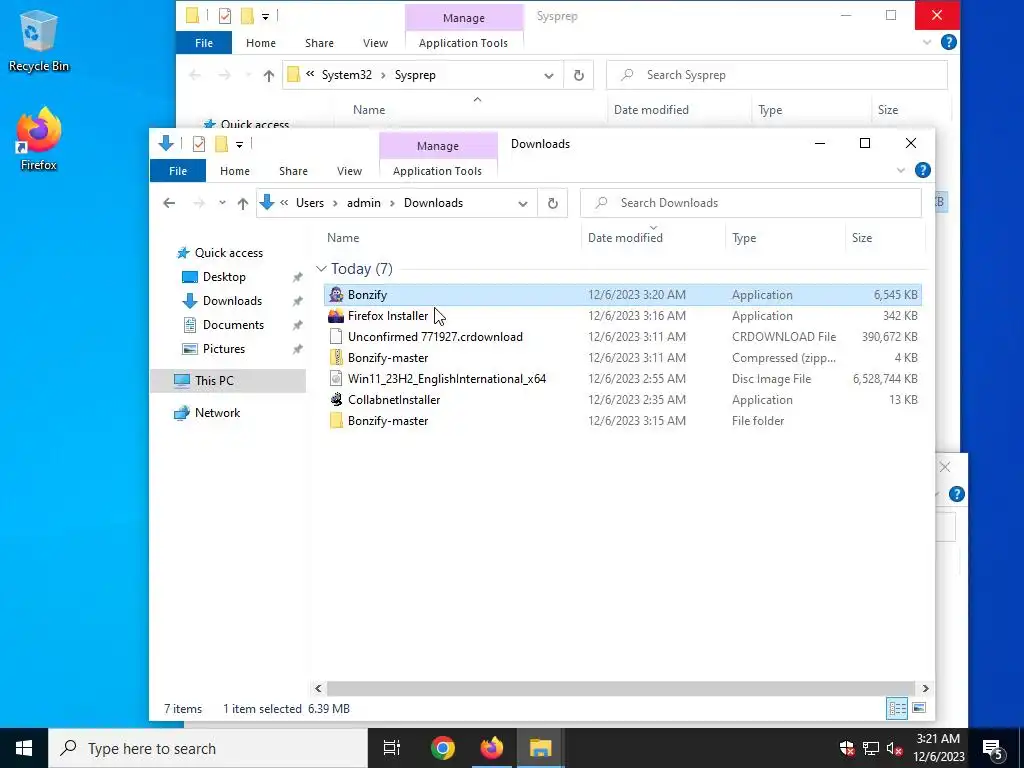Viewport: 1024px width, 768px height.
Task: Expand the ribbon in Sysprep window
Action: (x=927, y=42)
